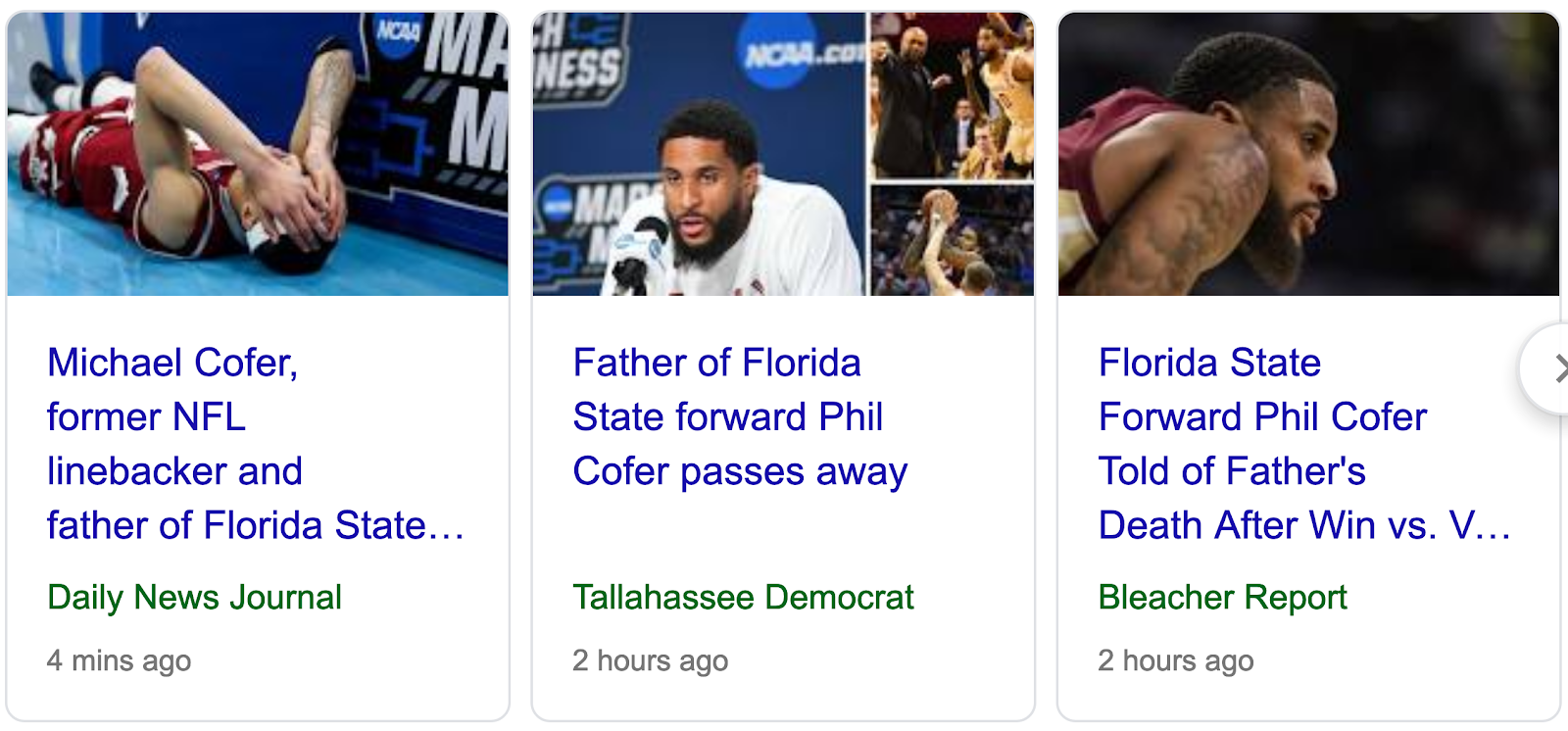
Task: Select the middle news card
Action: tap(783, 363)
